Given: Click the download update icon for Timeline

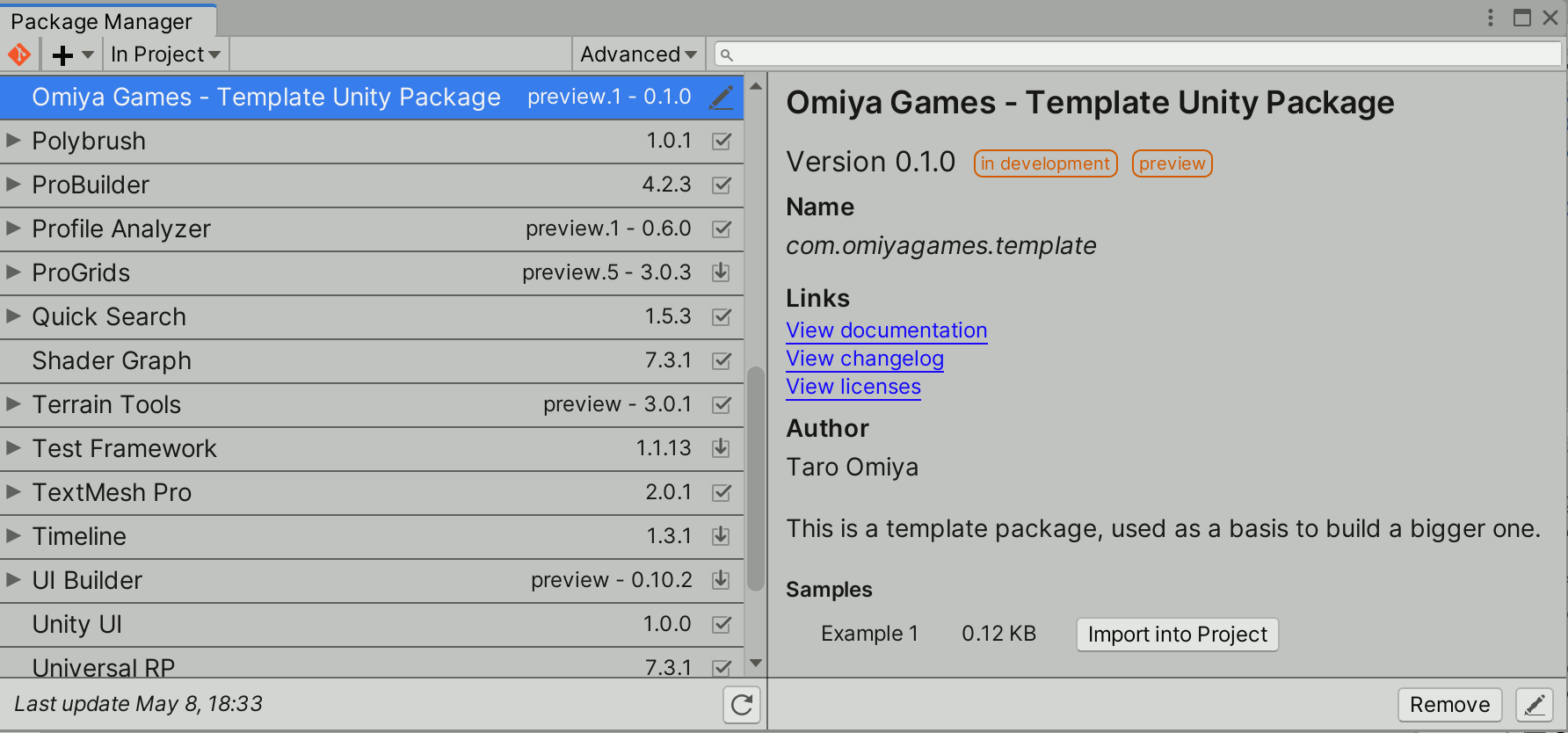Looking at the screenshot, I should (721, 535).
